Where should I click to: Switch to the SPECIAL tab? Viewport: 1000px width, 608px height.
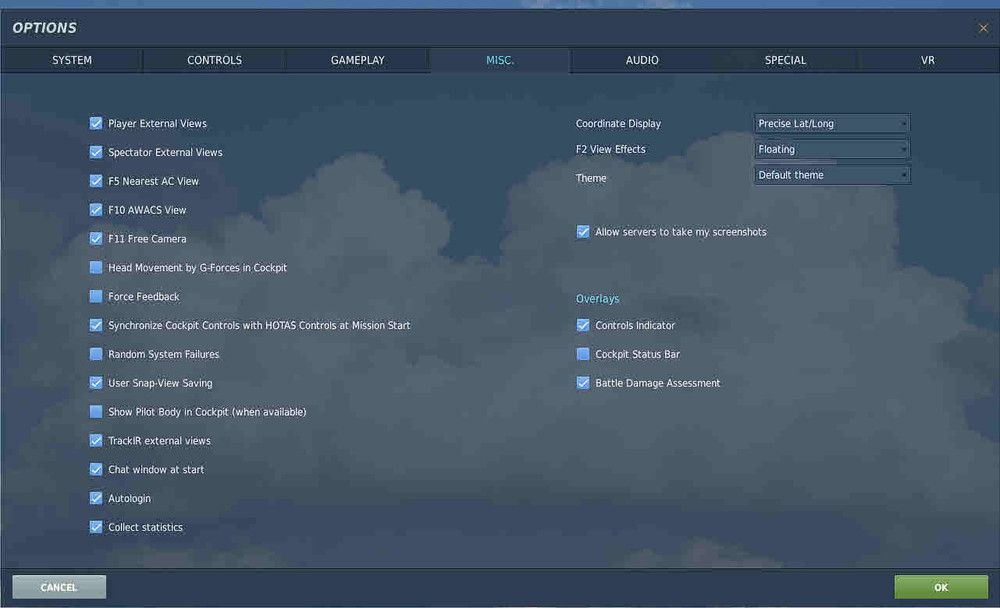tap(785, 60)
